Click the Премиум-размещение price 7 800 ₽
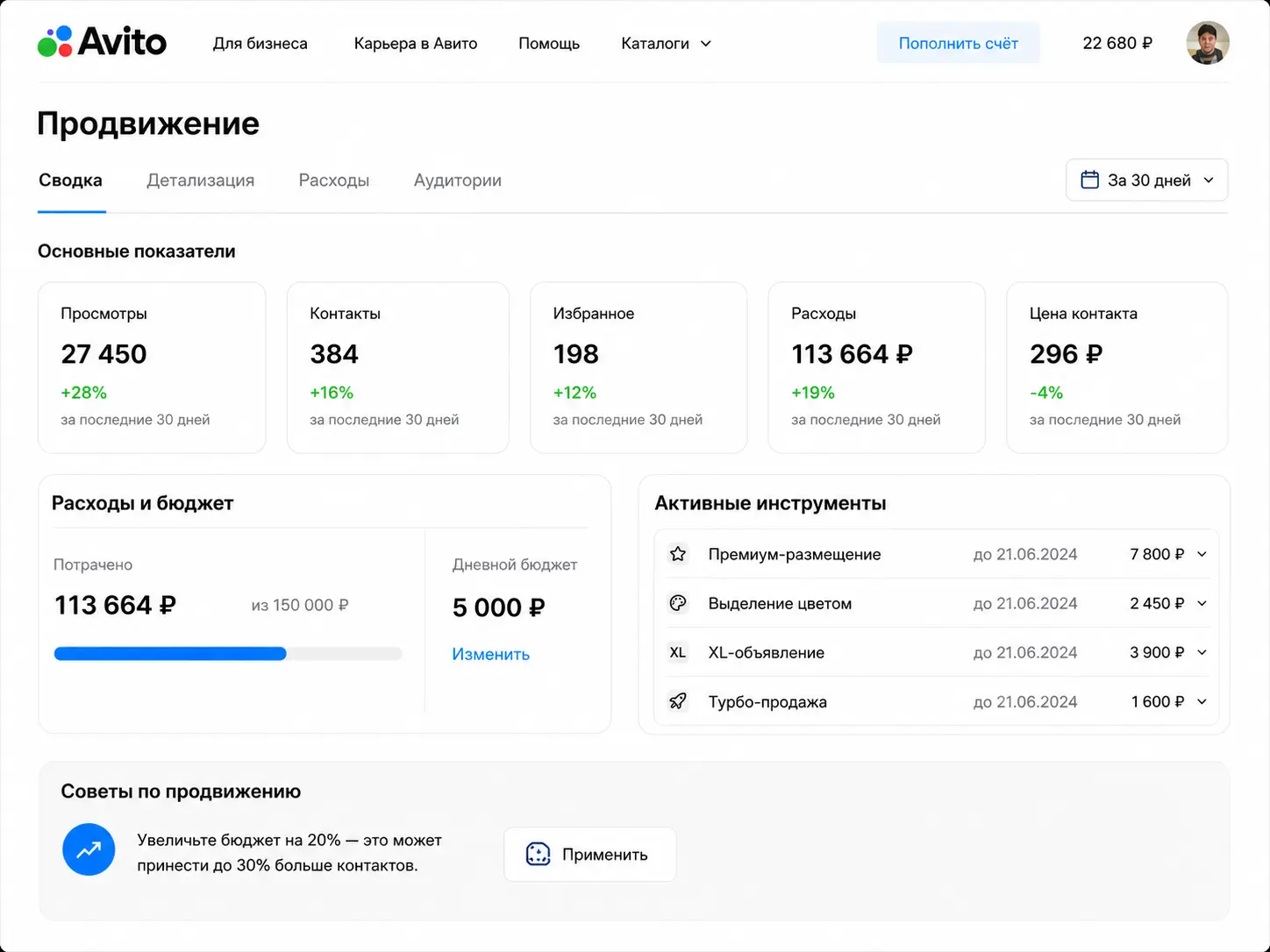The image size is (1270, 952). click(x=1157, y=554)
